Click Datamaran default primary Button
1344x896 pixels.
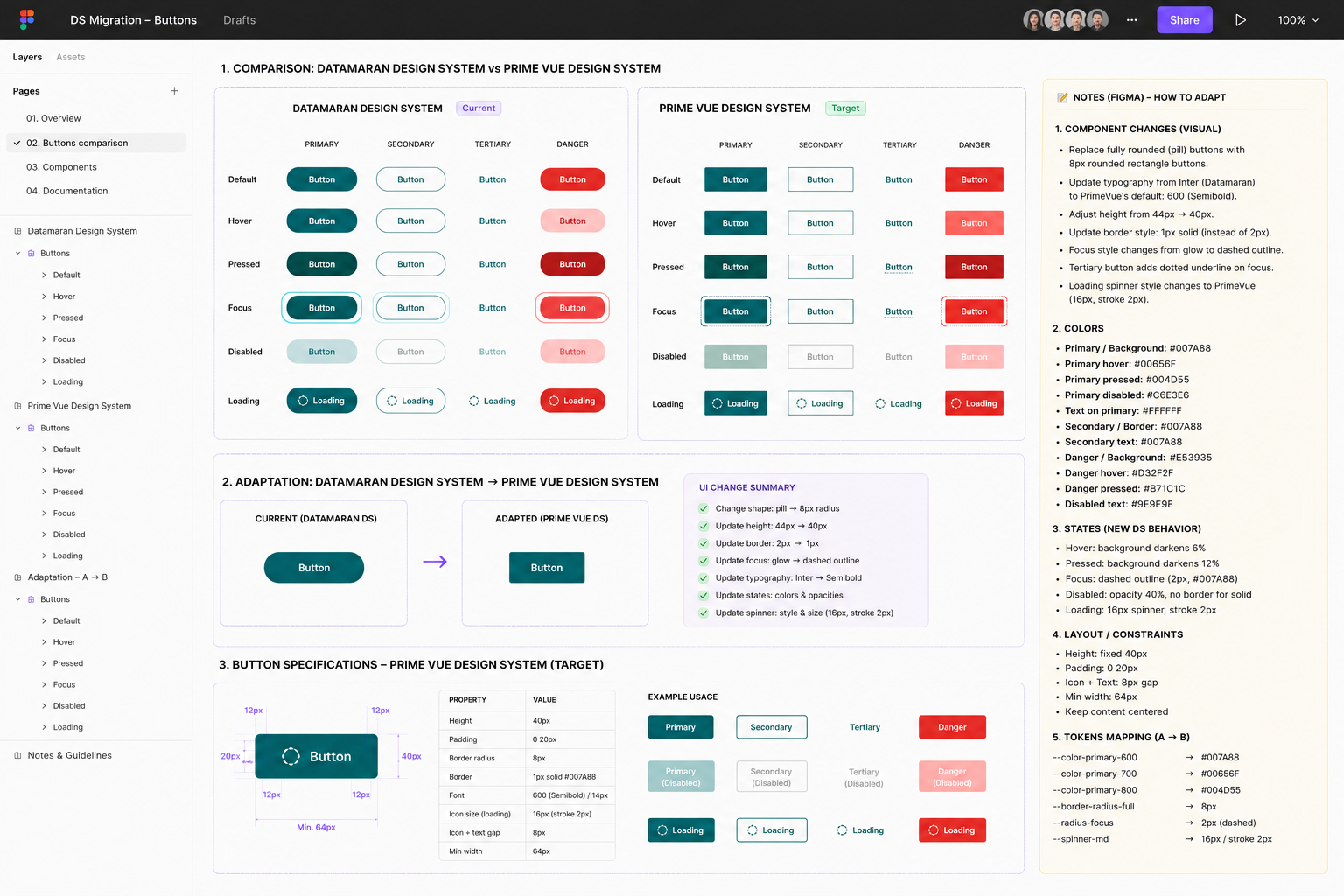click(322, 179)
